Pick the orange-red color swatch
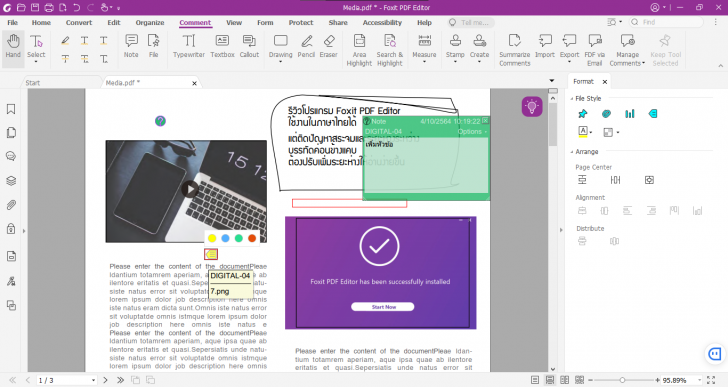This screenshot has width=728, height=387. coord(252,238)
